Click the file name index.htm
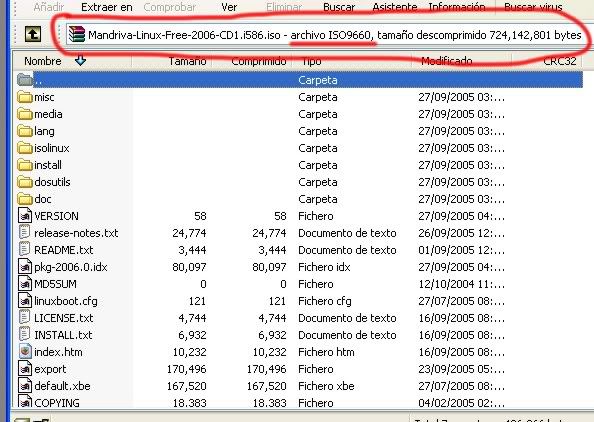Image resolution: width=594 pixels, height=422 pixels. [x=58, y=352]
